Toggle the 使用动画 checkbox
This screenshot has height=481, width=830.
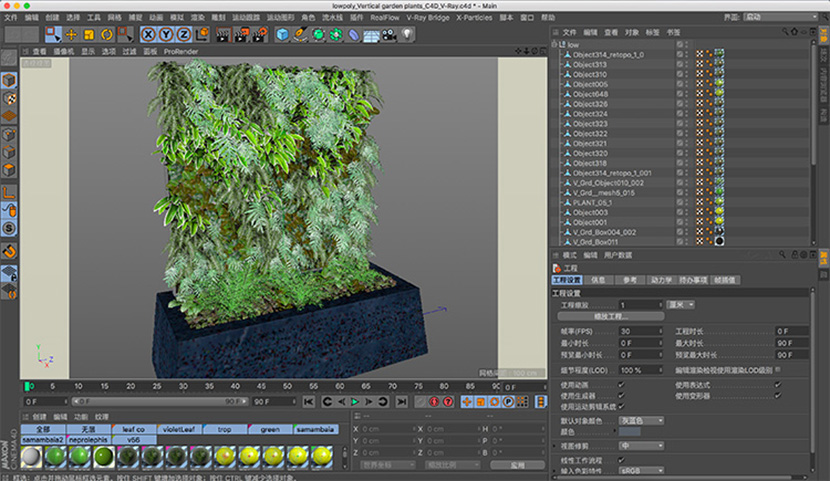pyautogui.click(x=621, y=385)
